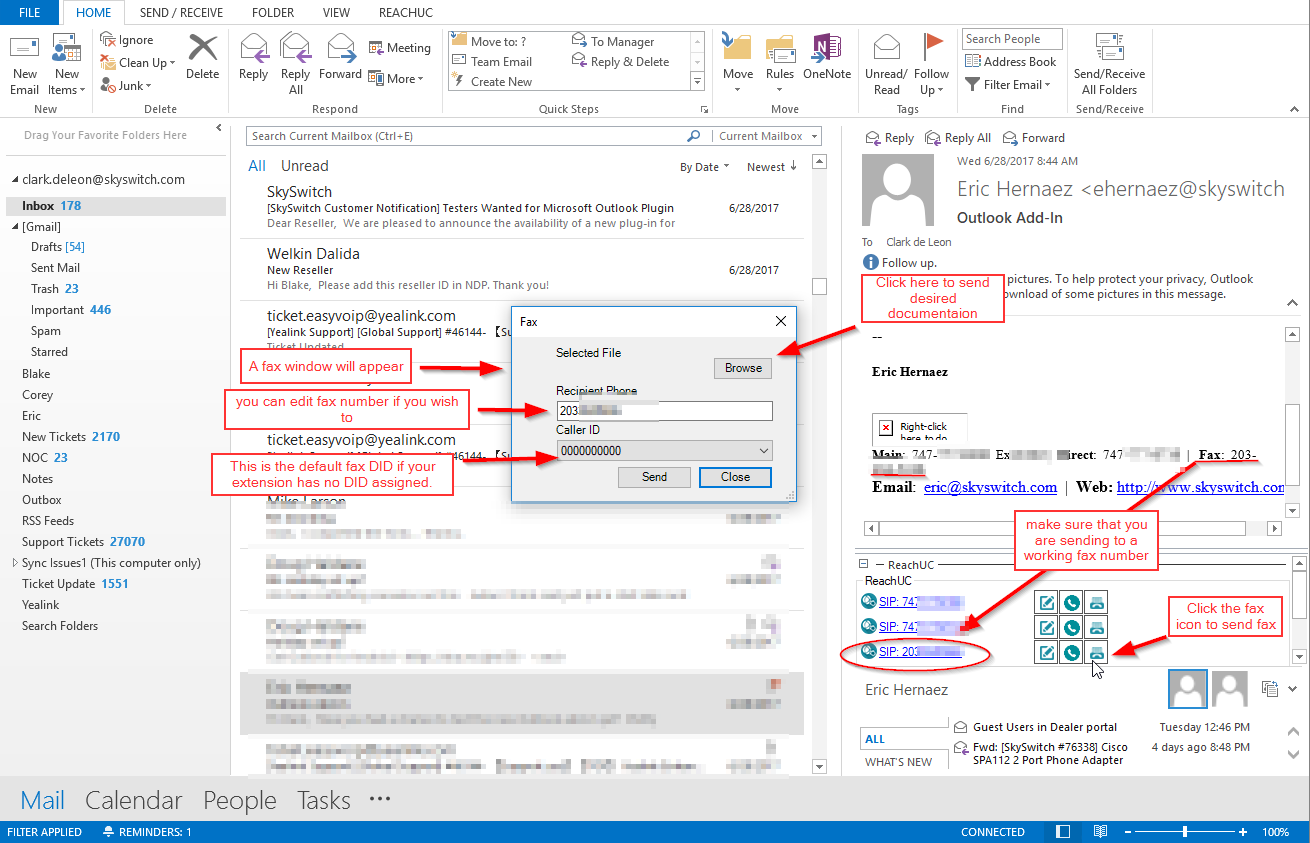Close the Fax dialog with its X

click(781, 321)
